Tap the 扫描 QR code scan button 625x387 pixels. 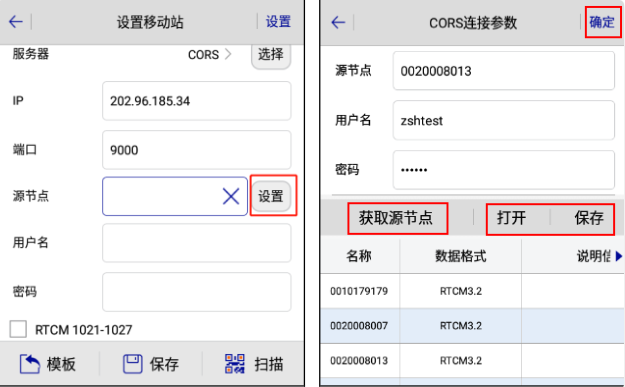coord(254,364)
